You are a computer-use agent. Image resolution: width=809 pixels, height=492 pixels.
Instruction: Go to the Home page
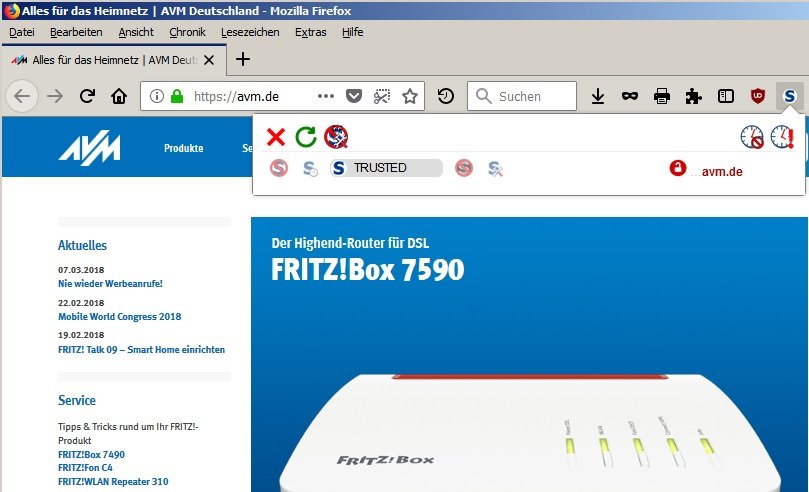(x=119, y=96)
